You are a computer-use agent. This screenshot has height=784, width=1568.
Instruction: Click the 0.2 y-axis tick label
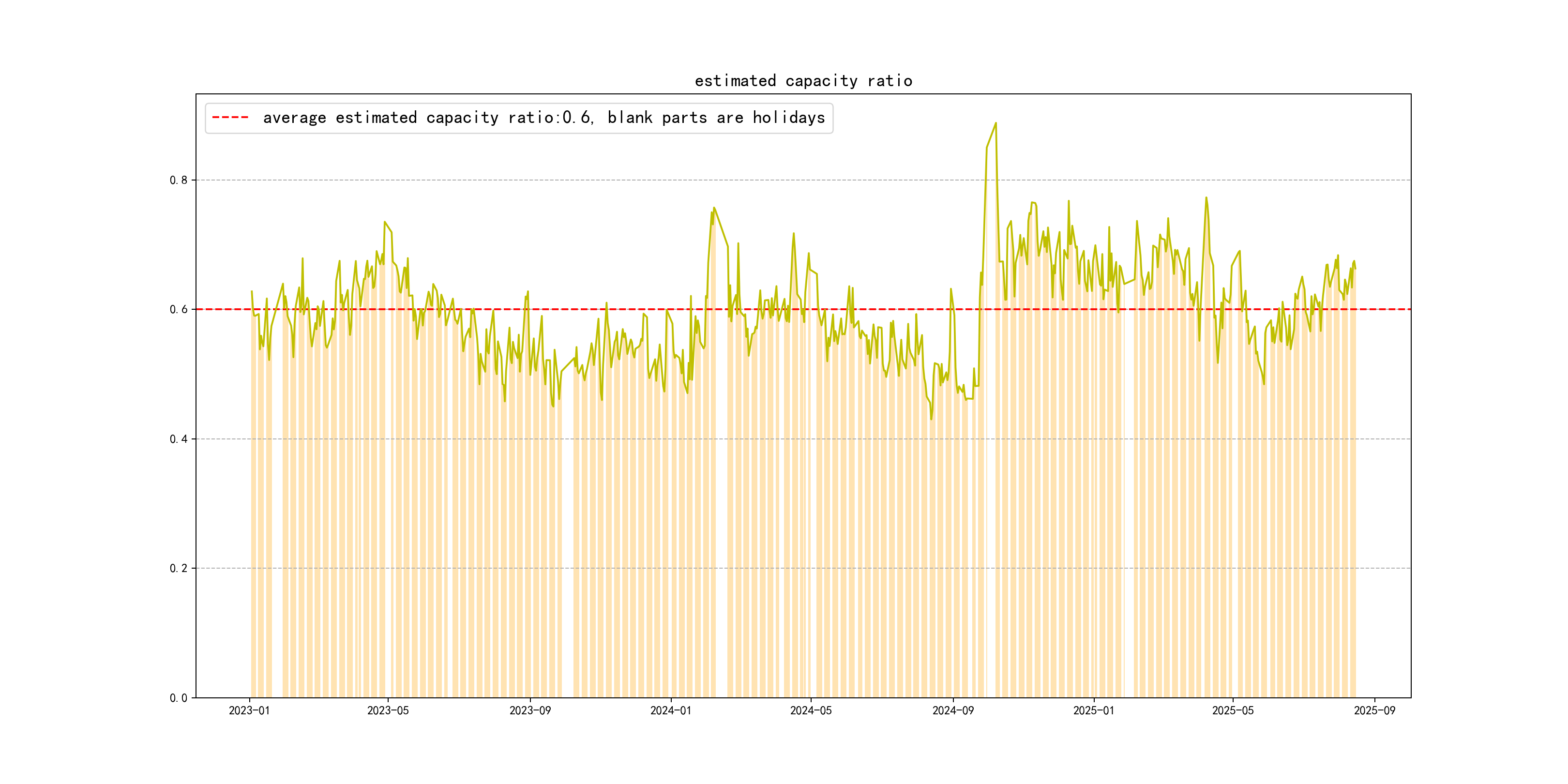pos(179,569)
